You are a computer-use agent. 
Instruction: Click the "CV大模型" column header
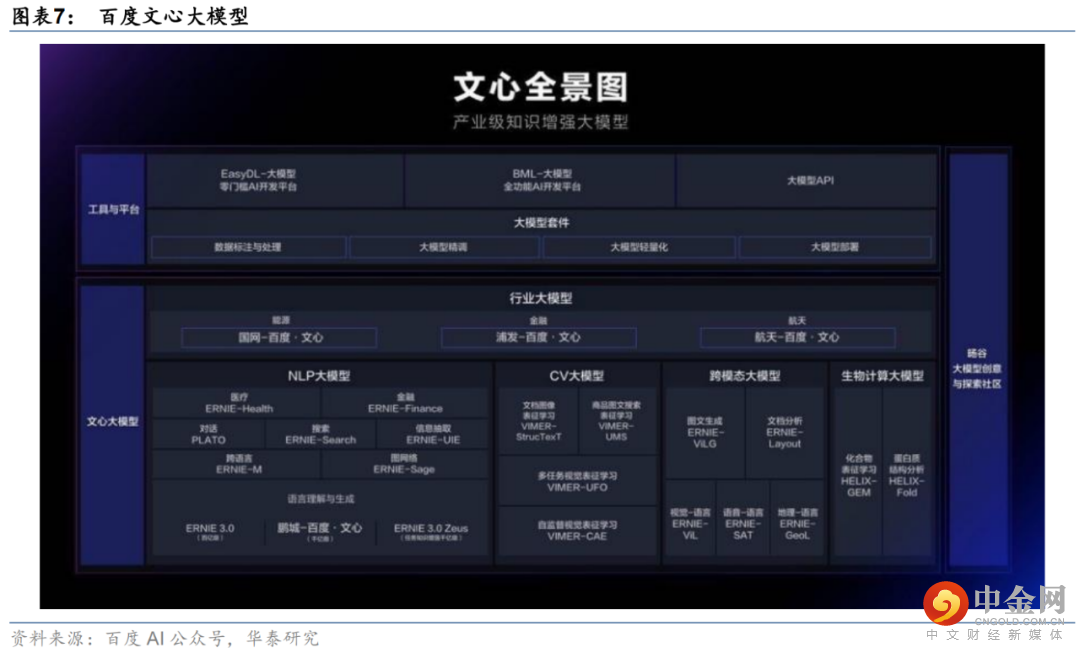pos(577,376)
